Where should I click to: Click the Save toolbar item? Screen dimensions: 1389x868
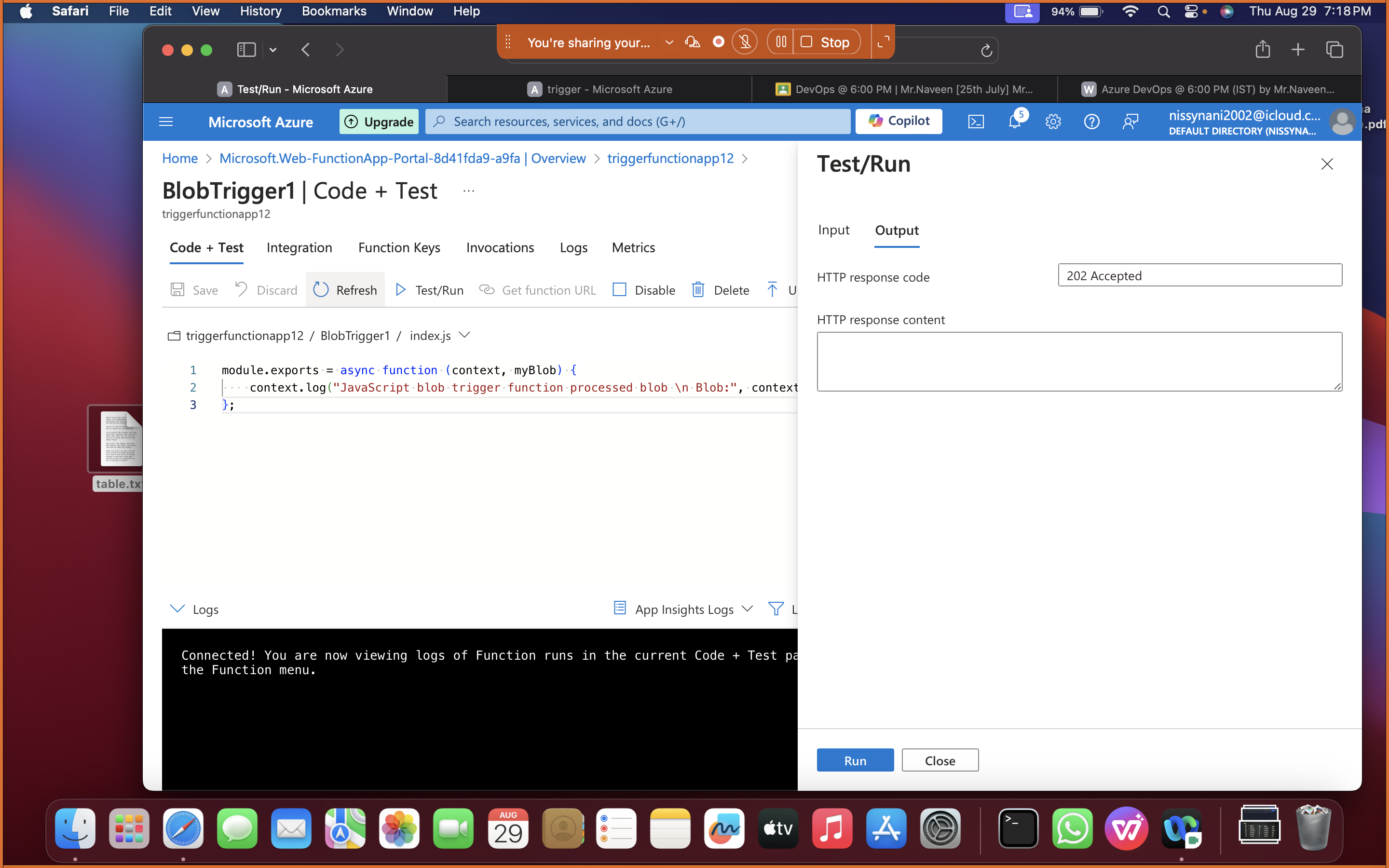click(194, 290)
